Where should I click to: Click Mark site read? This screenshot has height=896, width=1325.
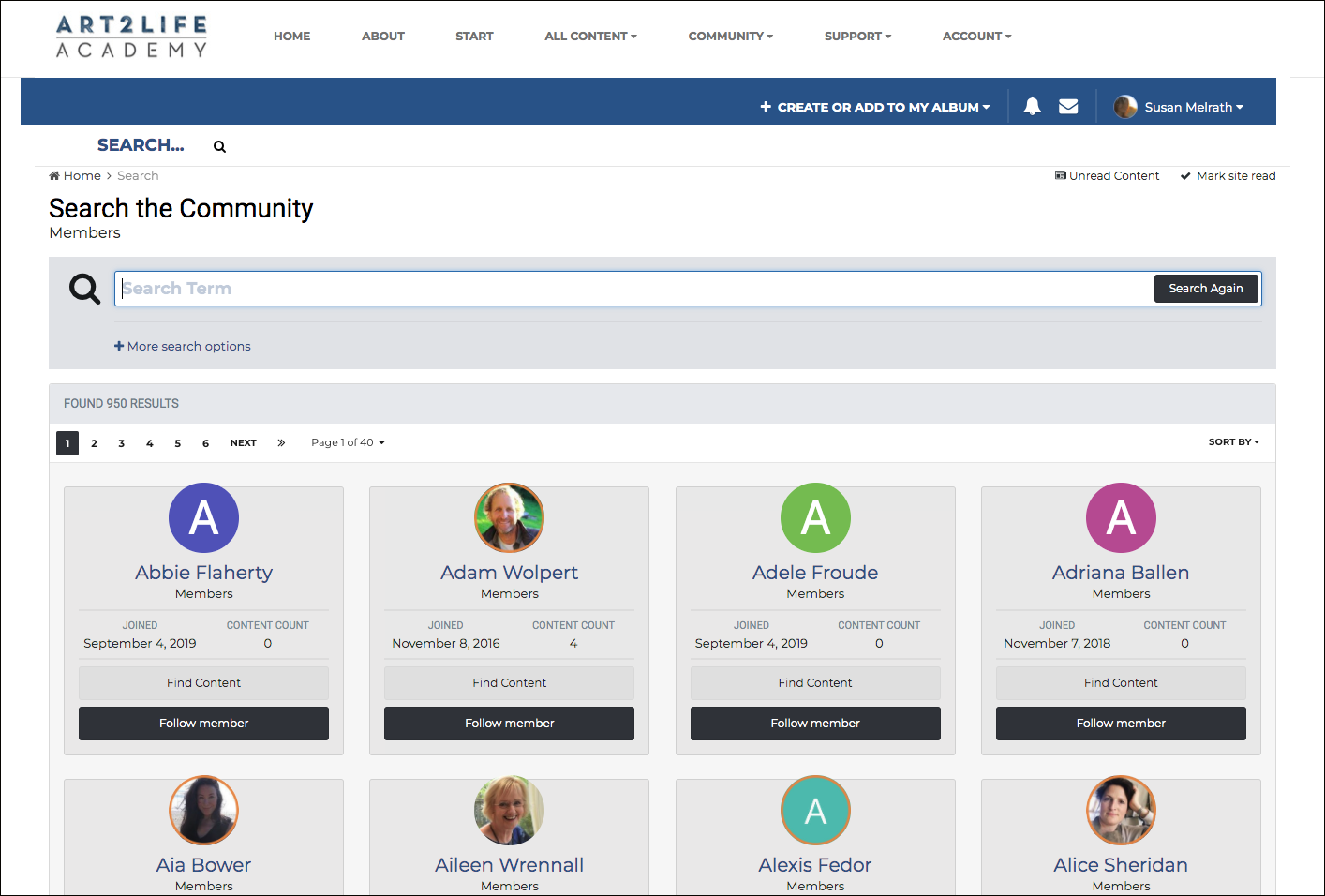pos(1228,175)
